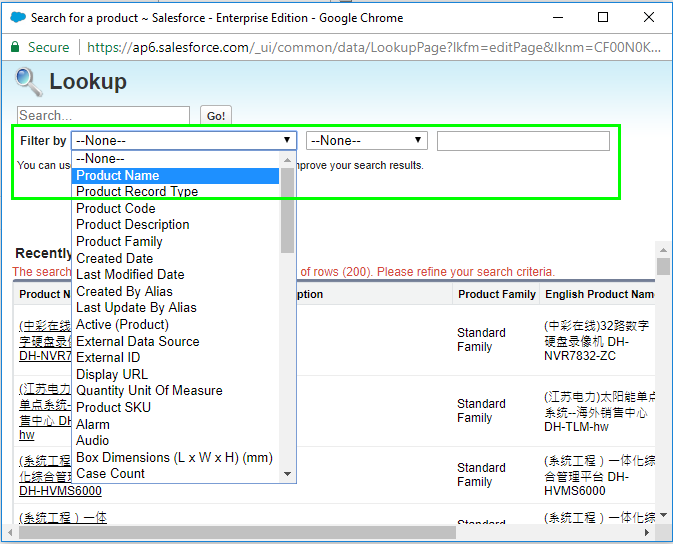Screen dimensions: 673x544
Task: Click the Lookup magnifying glass icon
Action: tap(28, 82)
